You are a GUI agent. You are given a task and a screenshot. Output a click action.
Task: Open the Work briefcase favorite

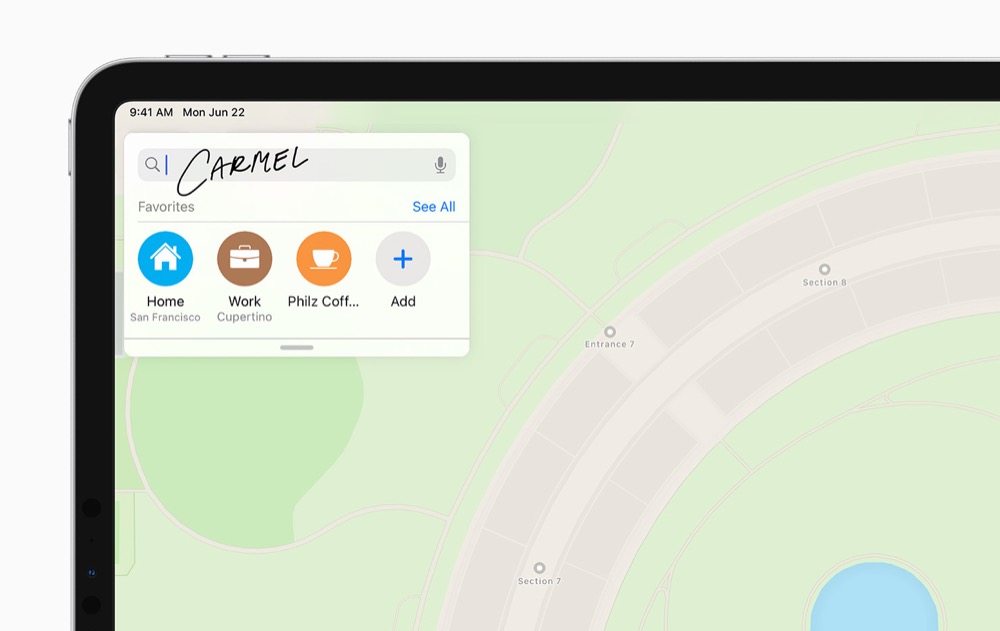pyautogui.click(x=244, y=258)
